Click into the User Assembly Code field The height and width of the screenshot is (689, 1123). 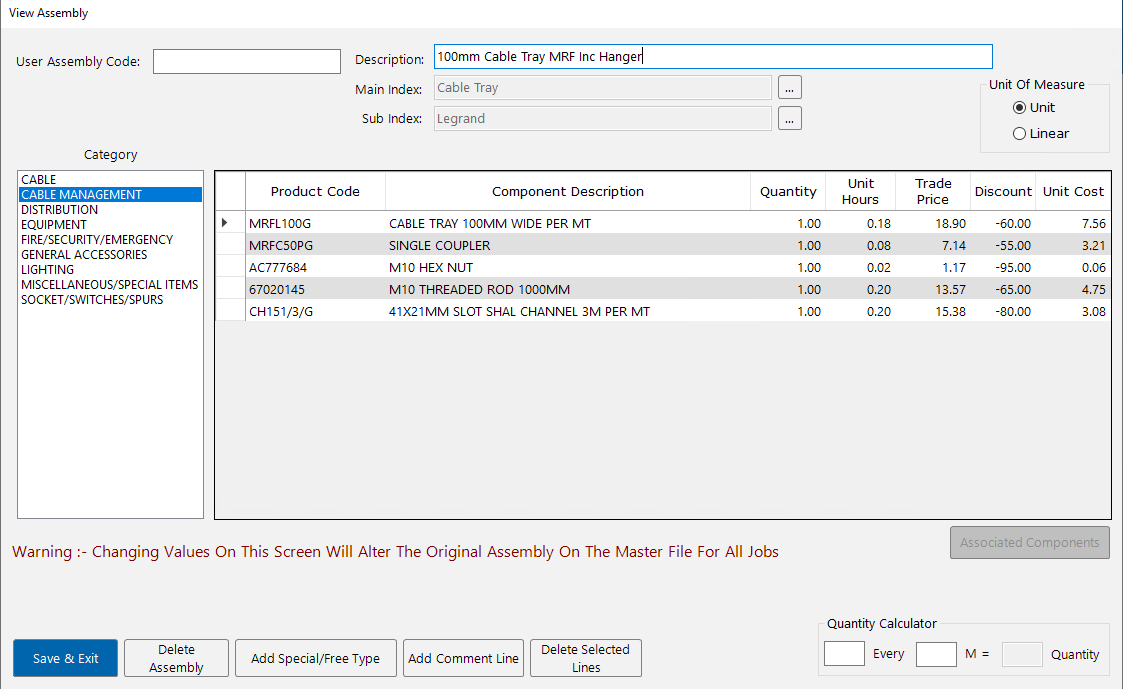tap(246, 61)
